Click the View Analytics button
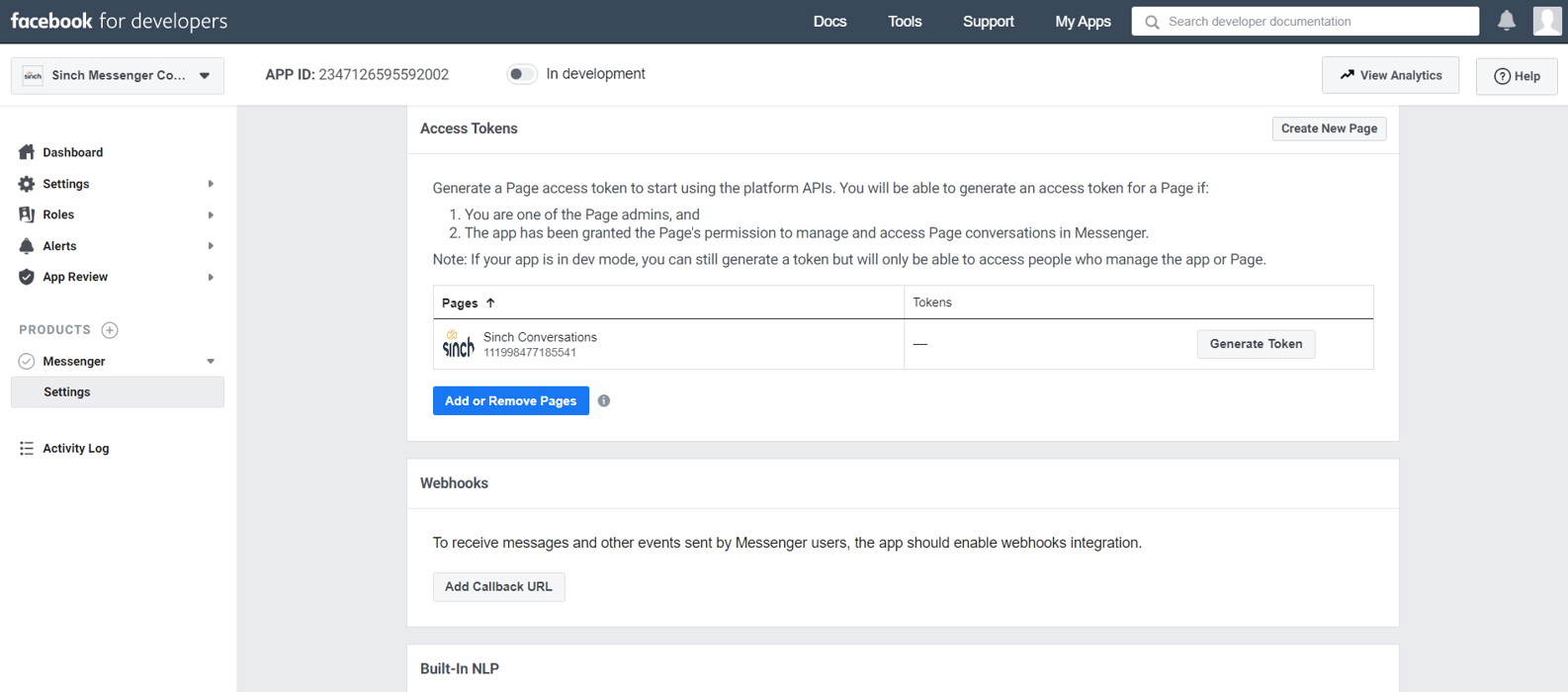Image resolution: width=1568 pixels, height=692 pixels. tap(1390, 75)
